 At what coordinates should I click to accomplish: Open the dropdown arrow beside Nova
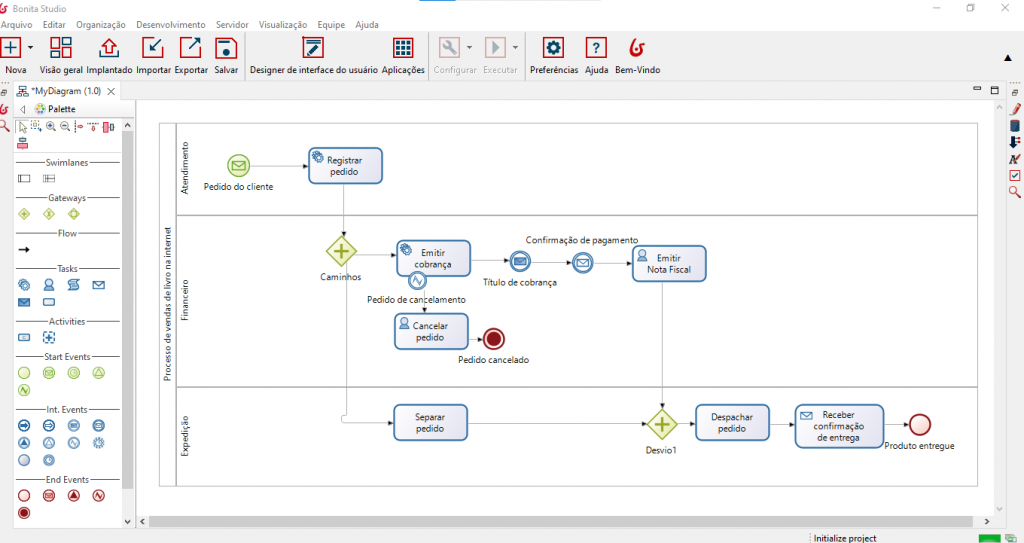(31, 48)
